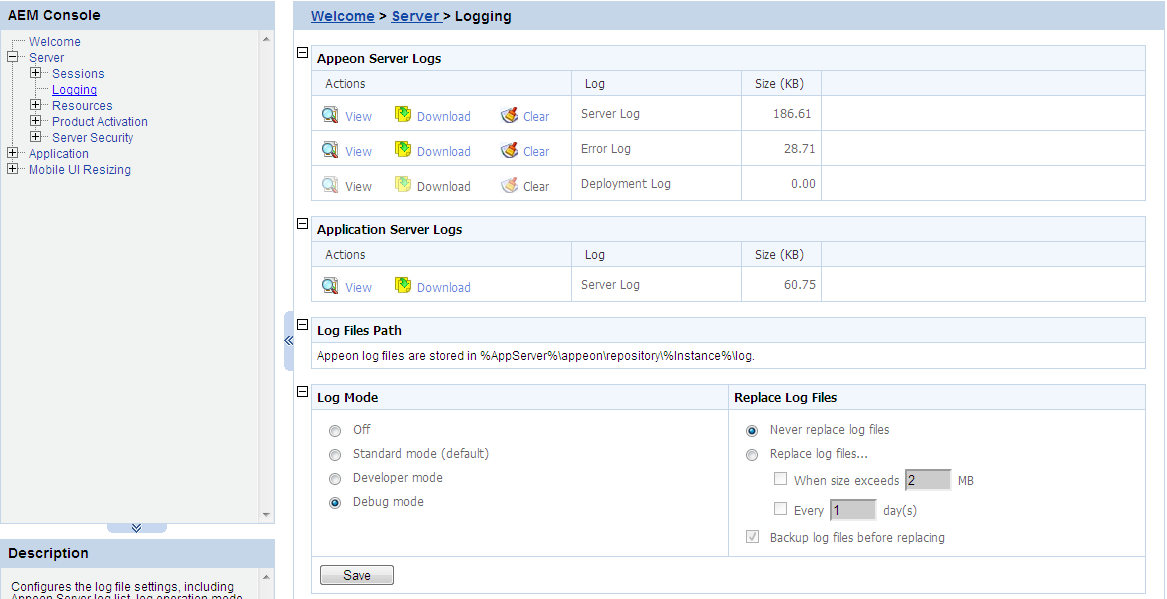Open Welcome in the console tree
1167x599 pixels.
(x=54, y=42)
